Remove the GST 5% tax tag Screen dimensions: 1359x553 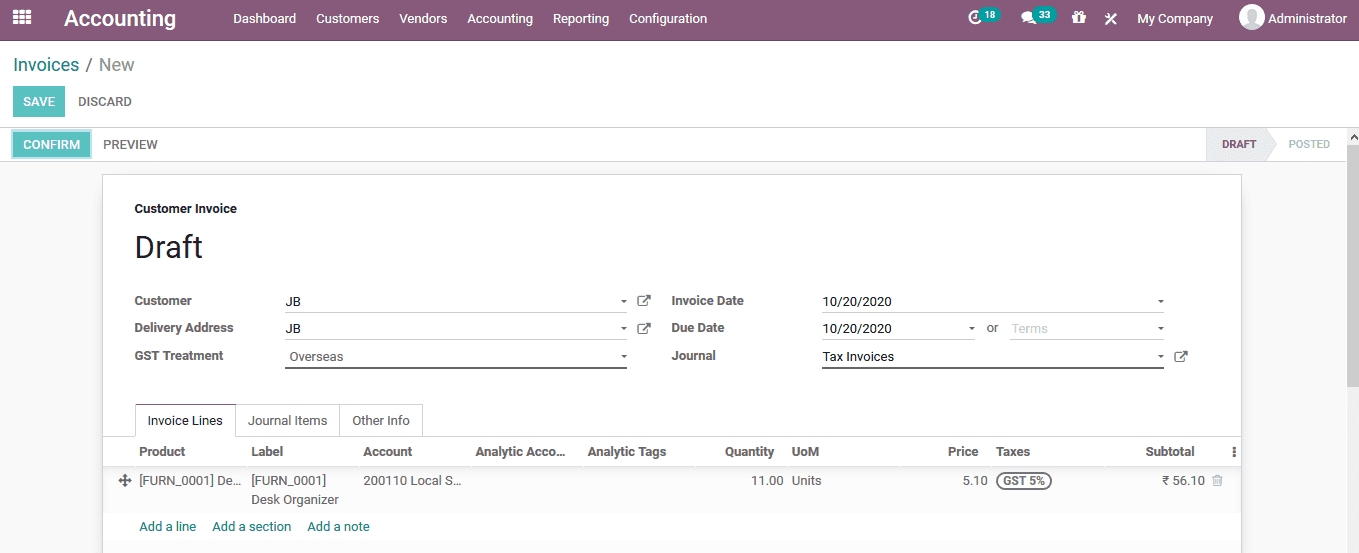tap(1023, 481)
